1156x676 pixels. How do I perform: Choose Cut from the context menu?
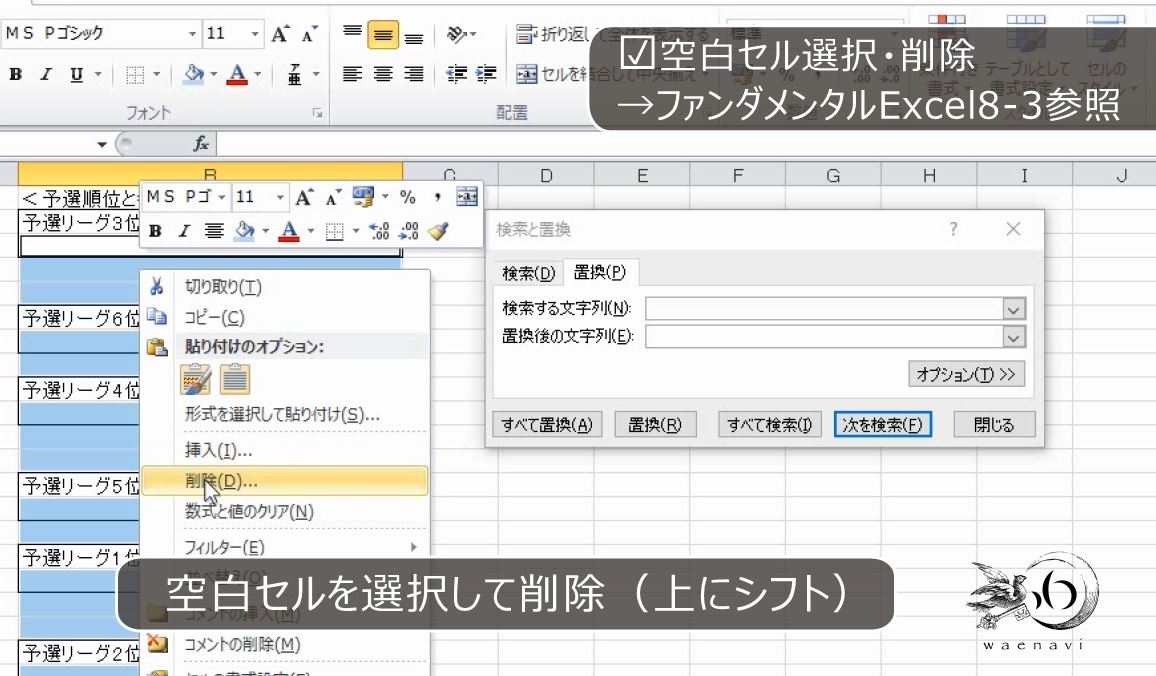pos(285,287)
